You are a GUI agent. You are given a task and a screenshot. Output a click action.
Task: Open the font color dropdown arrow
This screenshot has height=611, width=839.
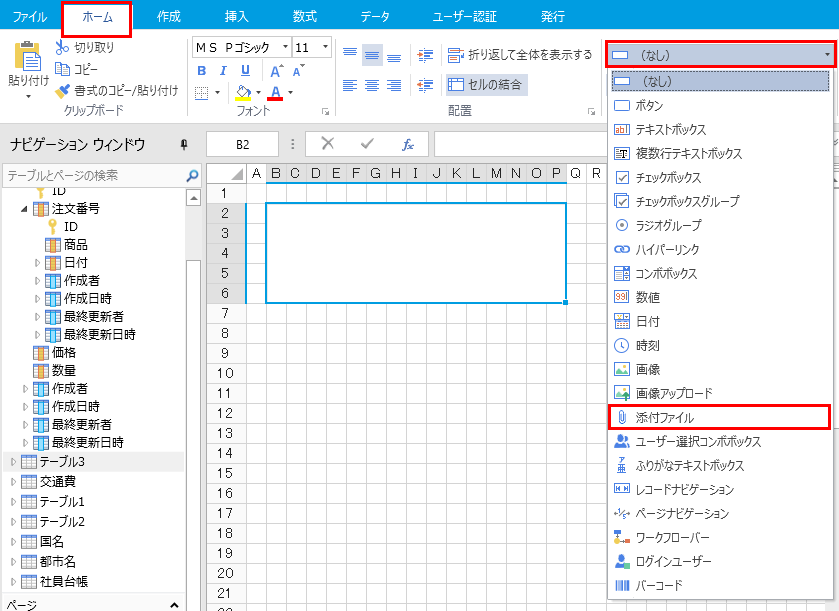pos(291,93)
